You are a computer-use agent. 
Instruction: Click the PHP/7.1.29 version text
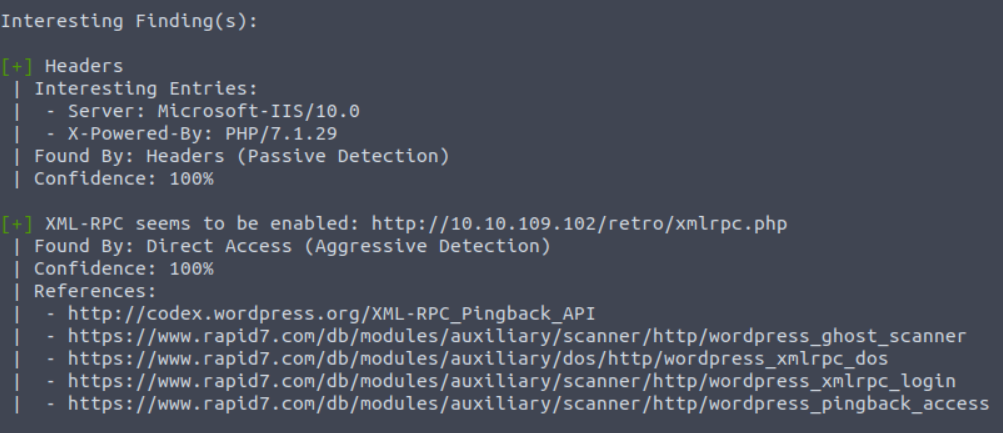tap(281, 134)
